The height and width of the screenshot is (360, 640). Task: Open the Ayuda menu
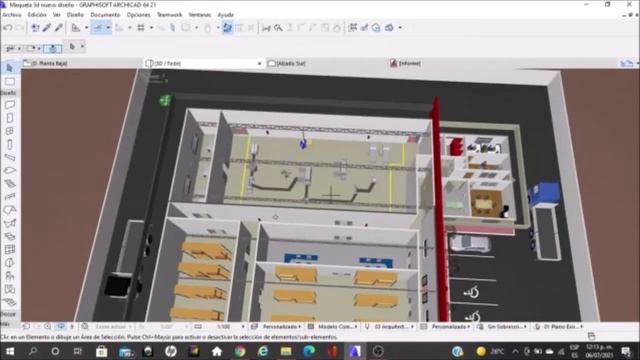[225, 15]
